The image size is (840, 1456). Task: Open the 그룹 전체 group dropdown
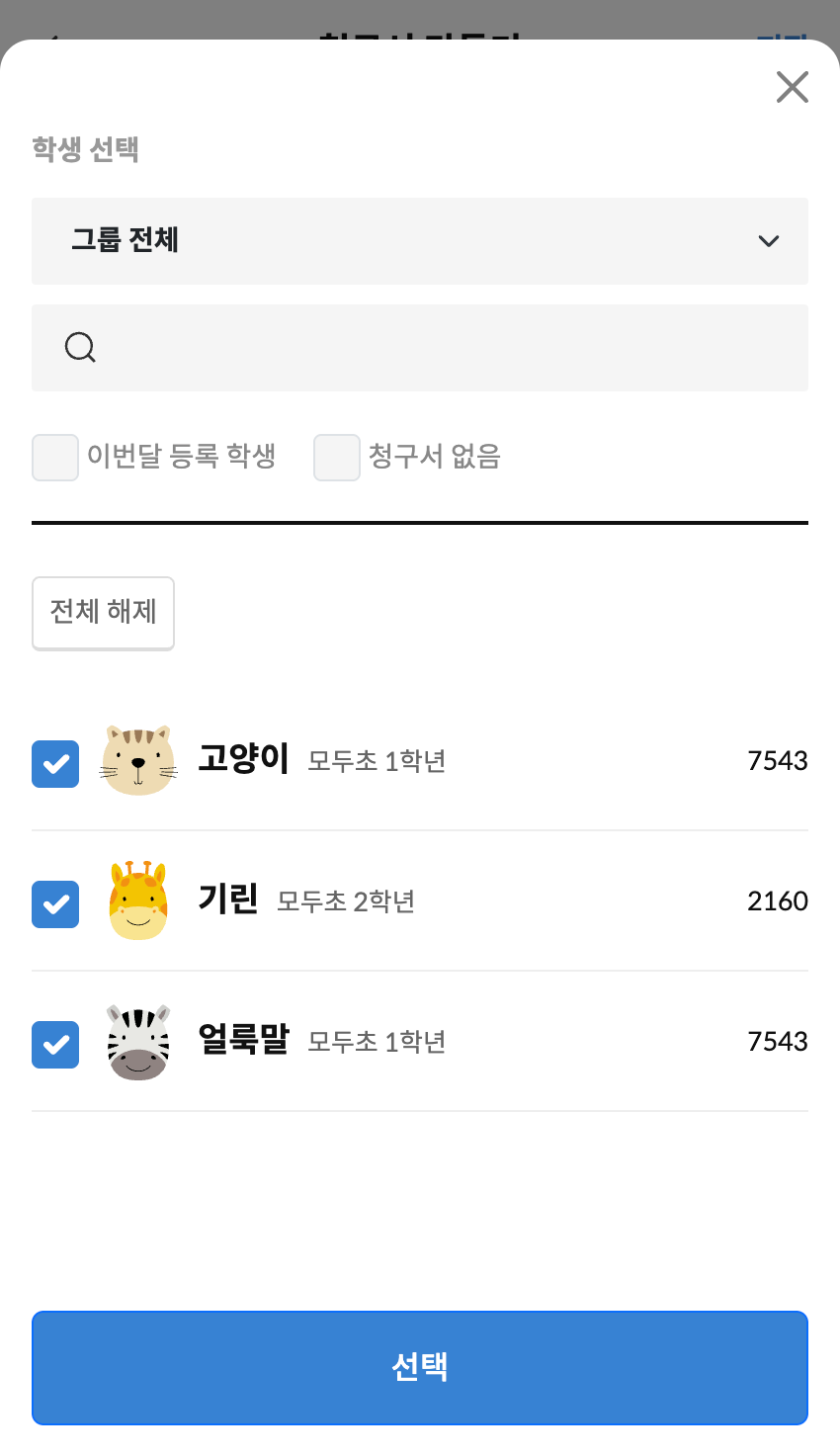click(420, 241)
